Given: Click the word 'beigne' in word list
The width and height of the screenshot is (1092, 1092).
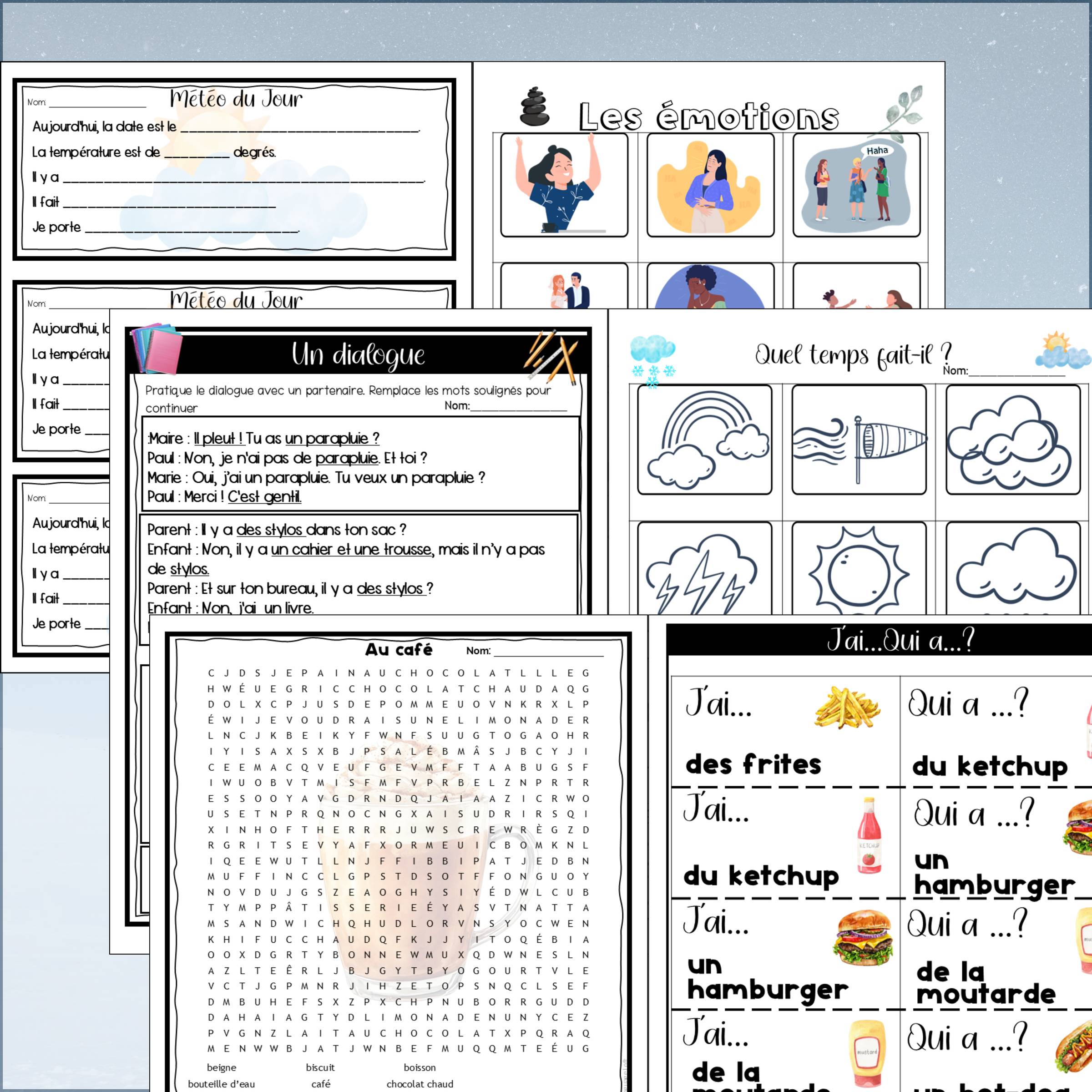Looking at the screenshot, I should pos(222,1067).
